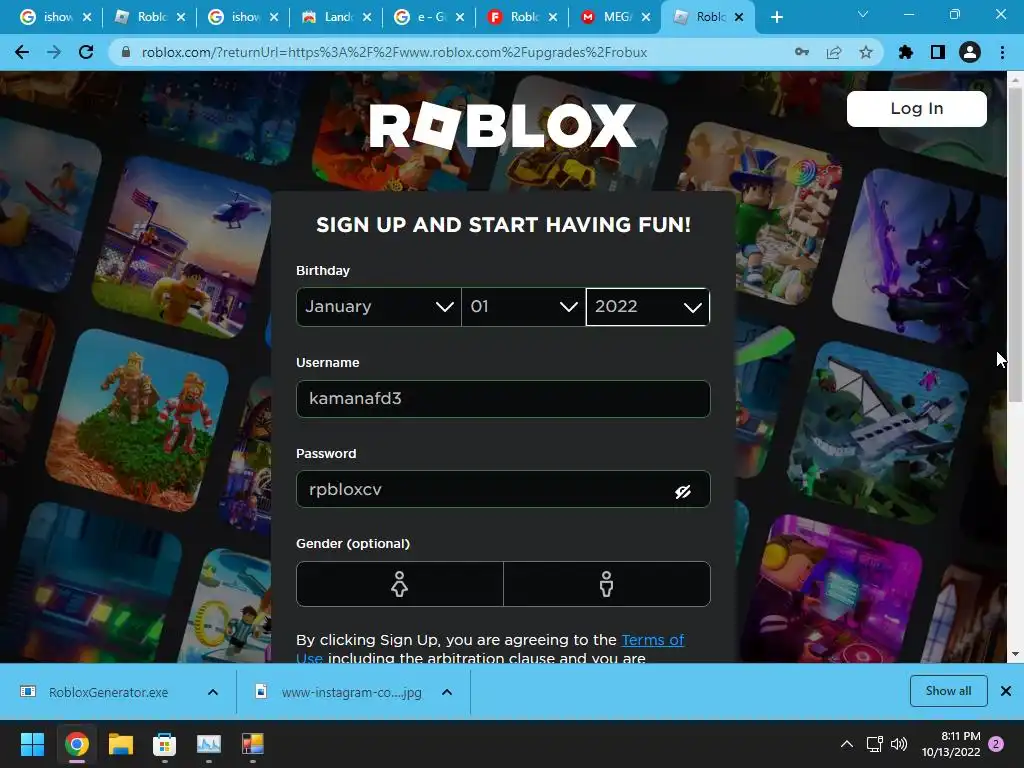Click the Username input field
The width and height of the screenshot is (1024, 768).
pos(503,399)
